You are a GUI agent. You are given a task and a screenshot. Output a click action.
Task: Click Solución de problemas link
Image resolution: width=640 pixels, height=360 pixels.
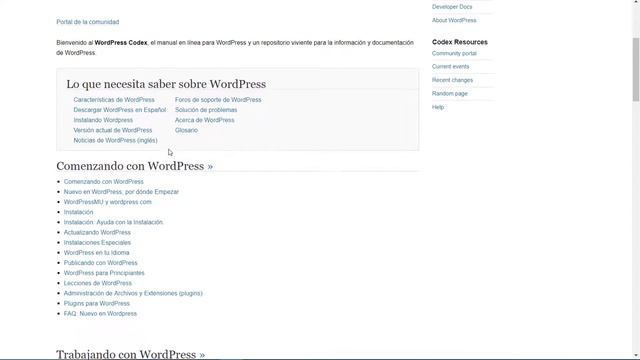tap(206, 110)
